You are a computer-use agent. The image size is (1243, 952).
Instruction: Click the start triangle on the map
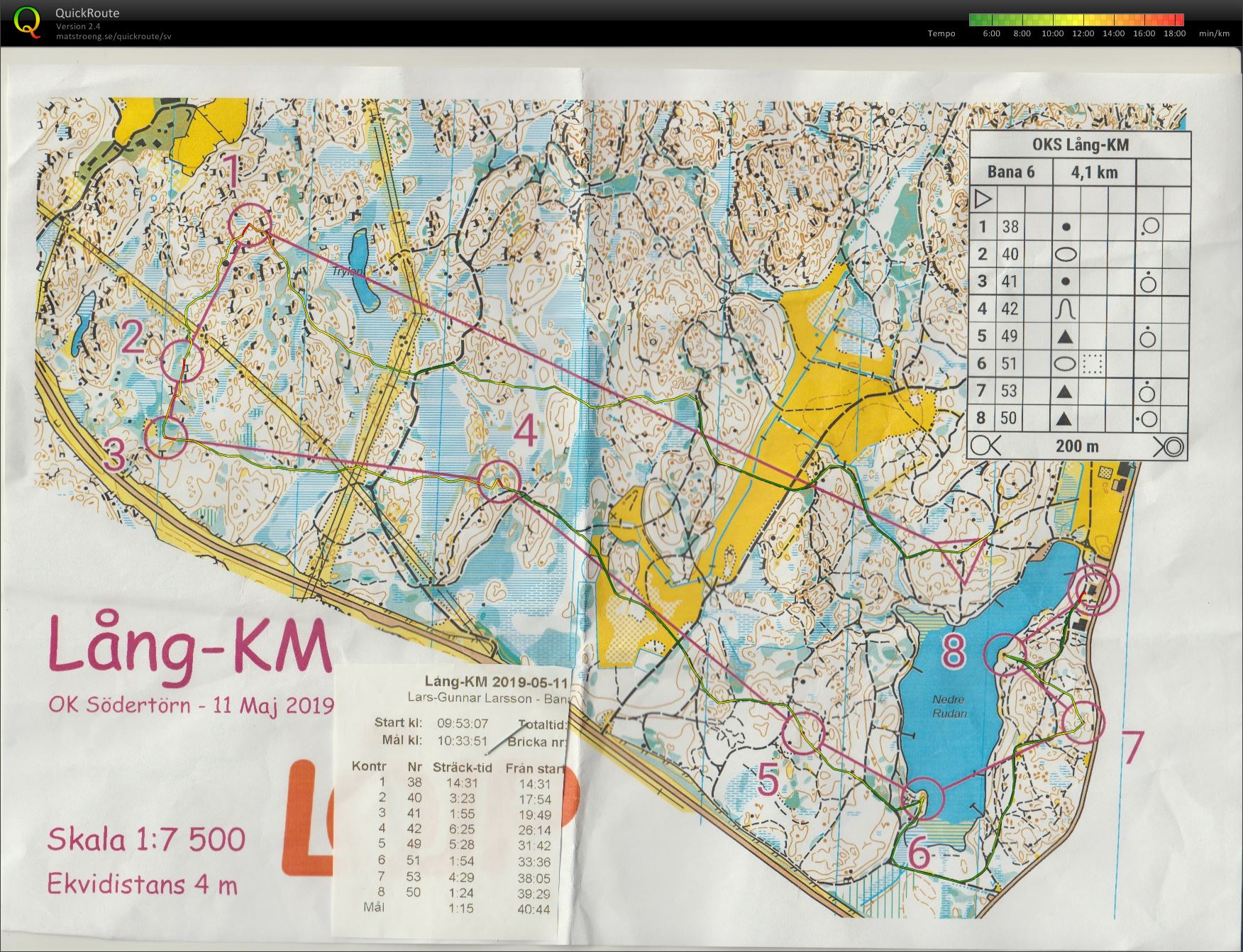click(x=962, y=560)
